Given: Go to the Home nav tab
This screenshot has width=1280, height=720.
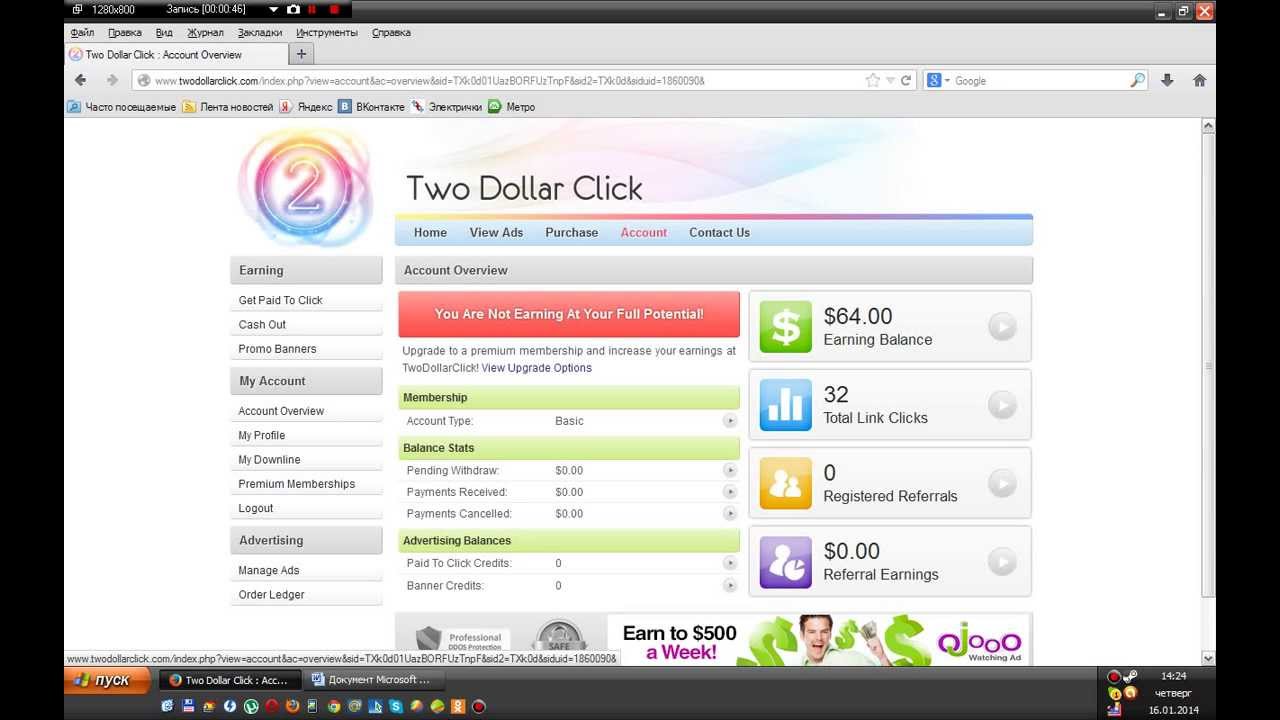Looking at the screenshot, I should 430,232.
